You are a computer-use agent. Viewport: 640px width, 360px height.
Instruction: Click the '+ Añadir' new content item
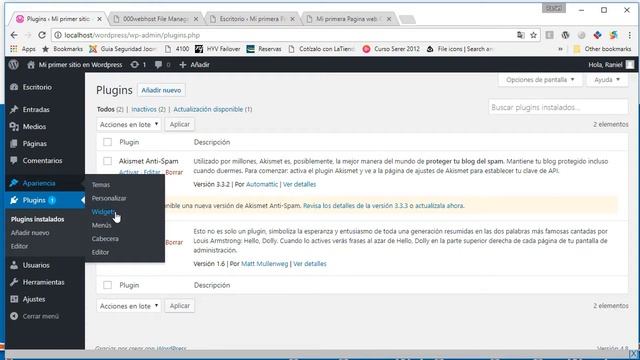pos(194,64)
